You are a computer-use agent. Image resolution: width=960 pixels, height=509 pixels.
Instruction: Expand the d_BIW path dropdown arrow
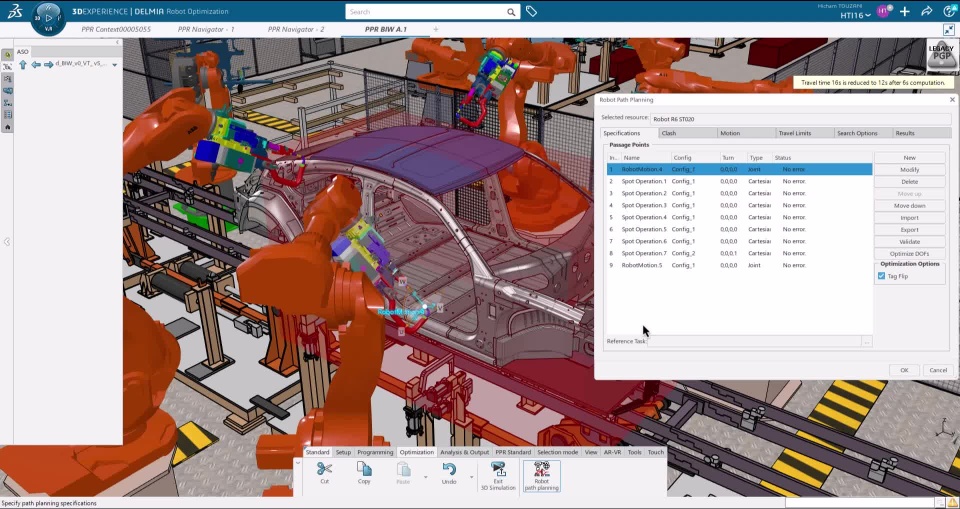[x=114, y=65]
